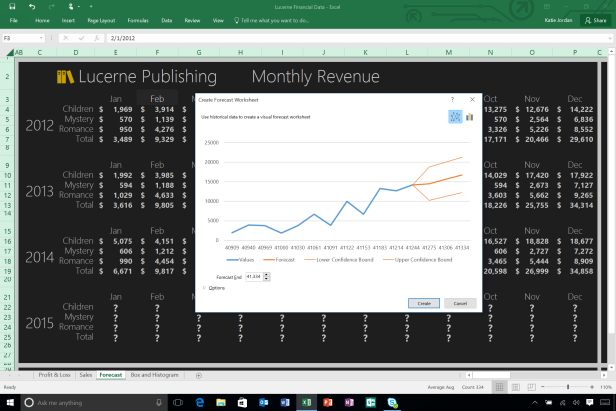Click the Create button
Image resolution: width=616 pixels, height=411 pixels.
click(424, 303)
